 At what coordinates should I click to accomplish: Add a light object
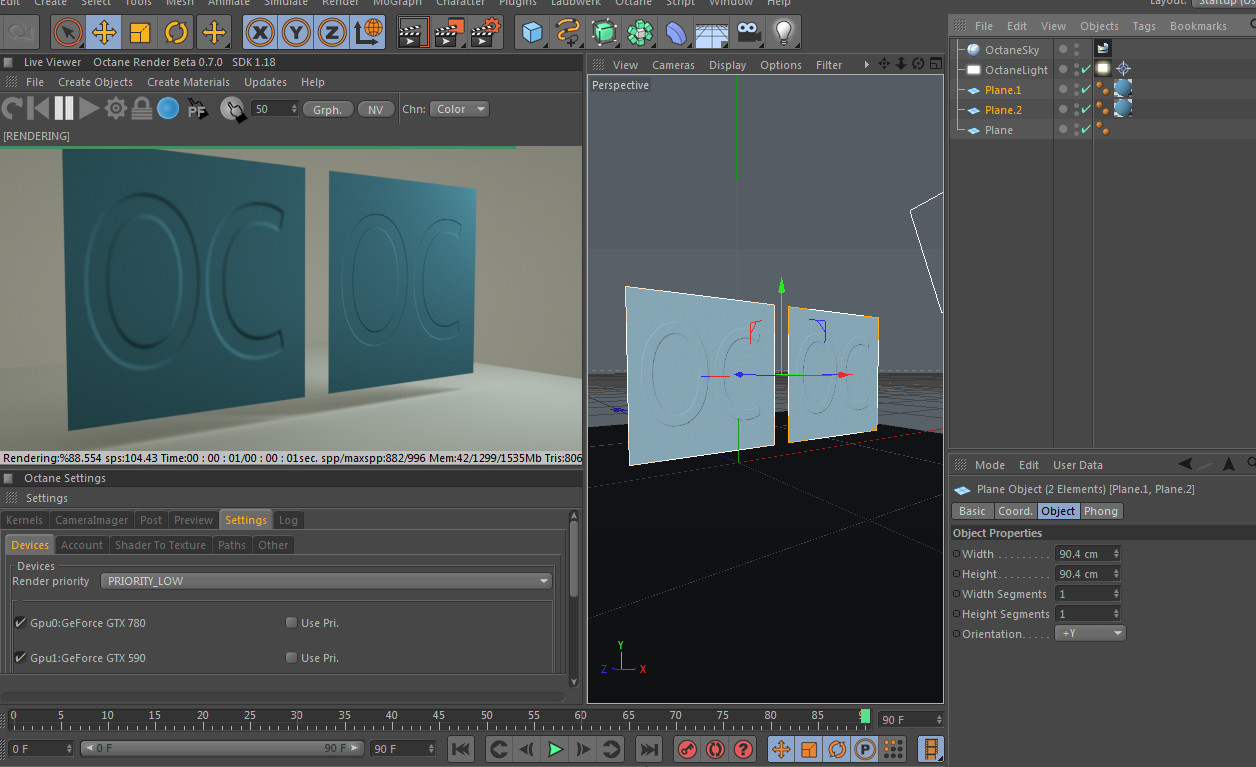[784, 33]
